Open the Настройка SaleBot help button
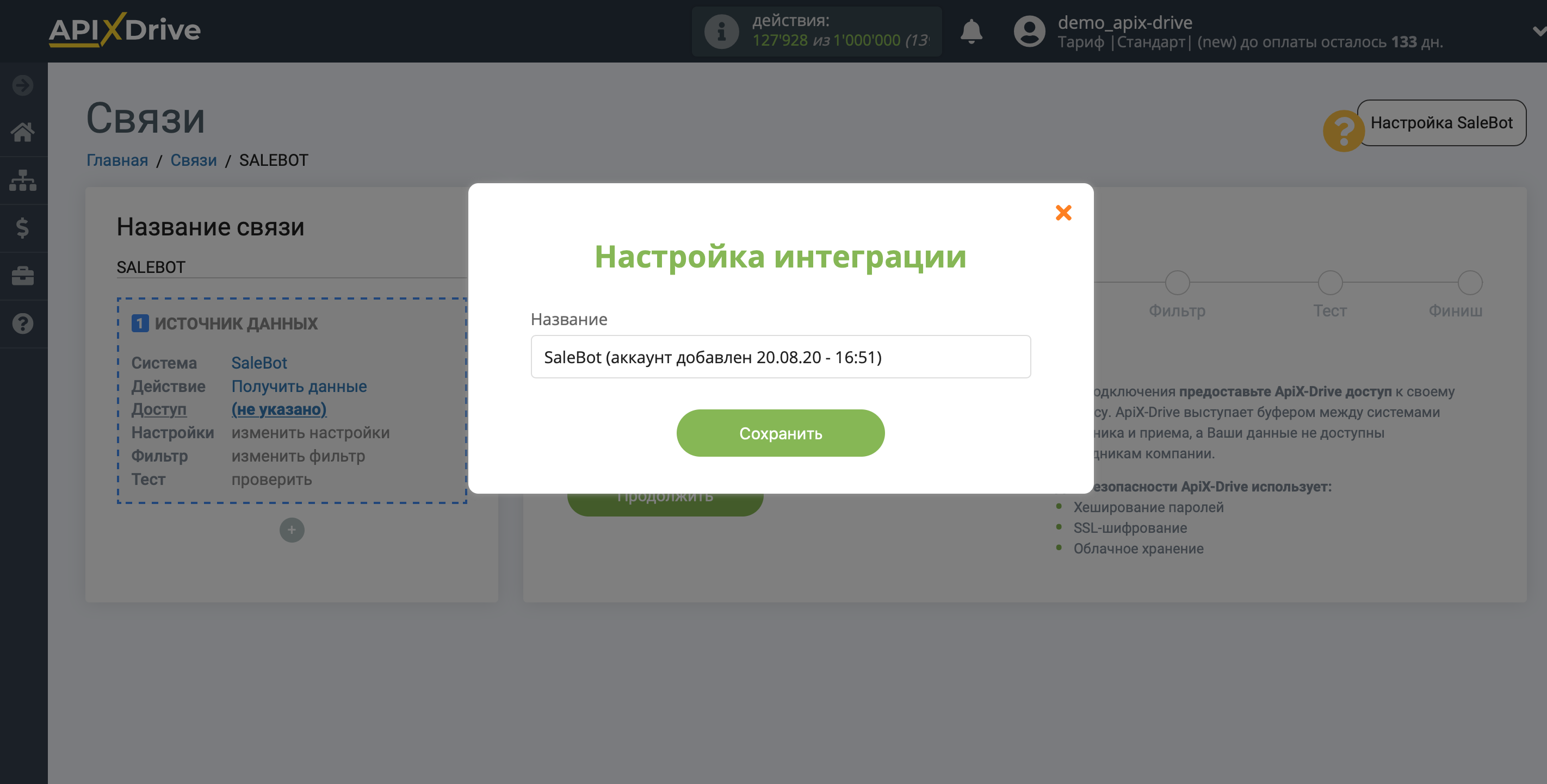 pyautogui.click(x=1441, y=123)
